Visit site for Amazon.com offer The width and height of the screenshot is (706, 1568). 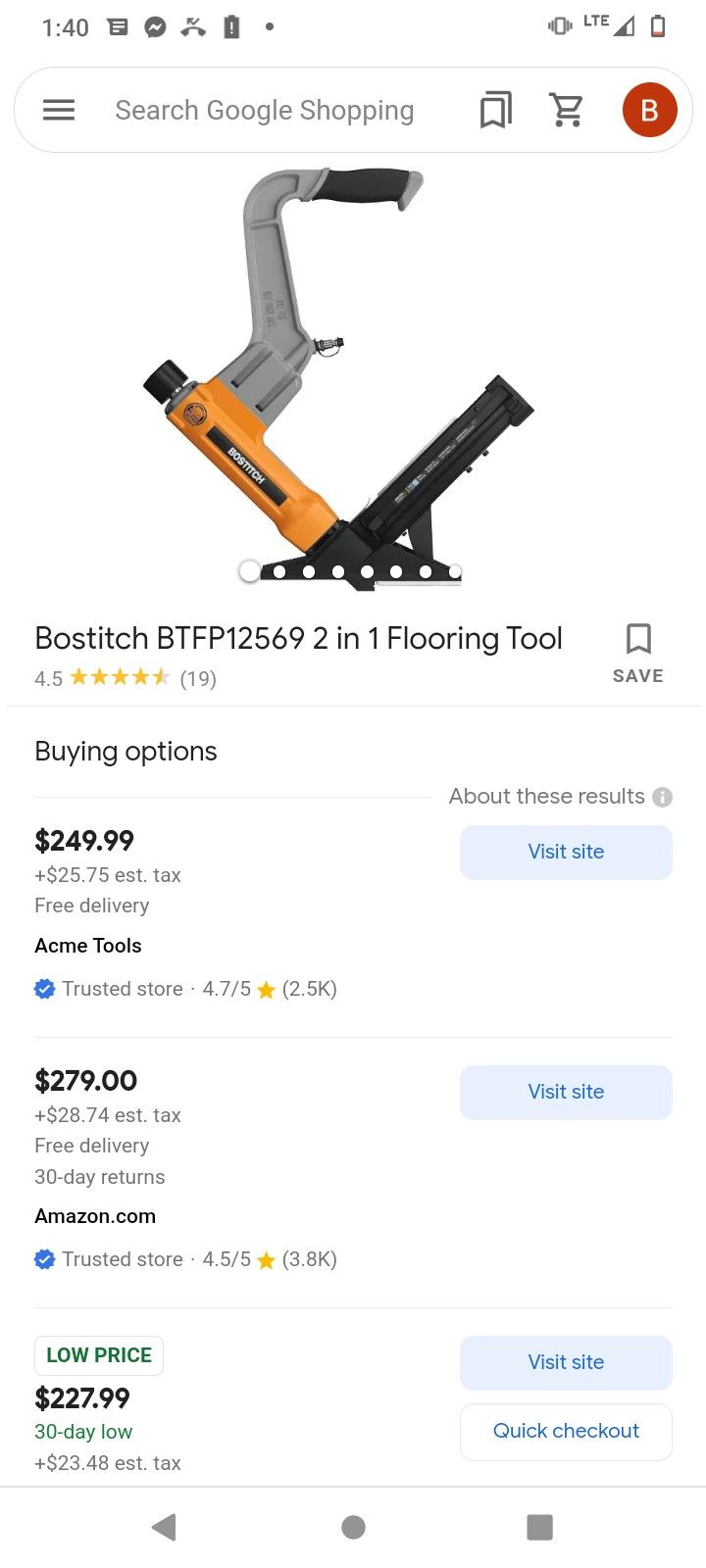[x=566, y=1092]
